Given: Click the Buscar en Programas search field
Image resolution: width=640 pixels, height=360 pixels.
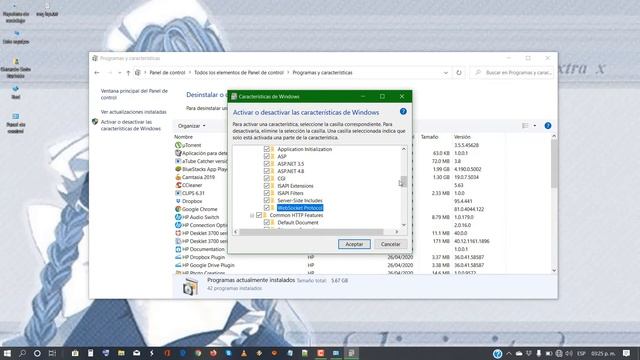Looking at the screenshot, I should [x=511, y=73].
